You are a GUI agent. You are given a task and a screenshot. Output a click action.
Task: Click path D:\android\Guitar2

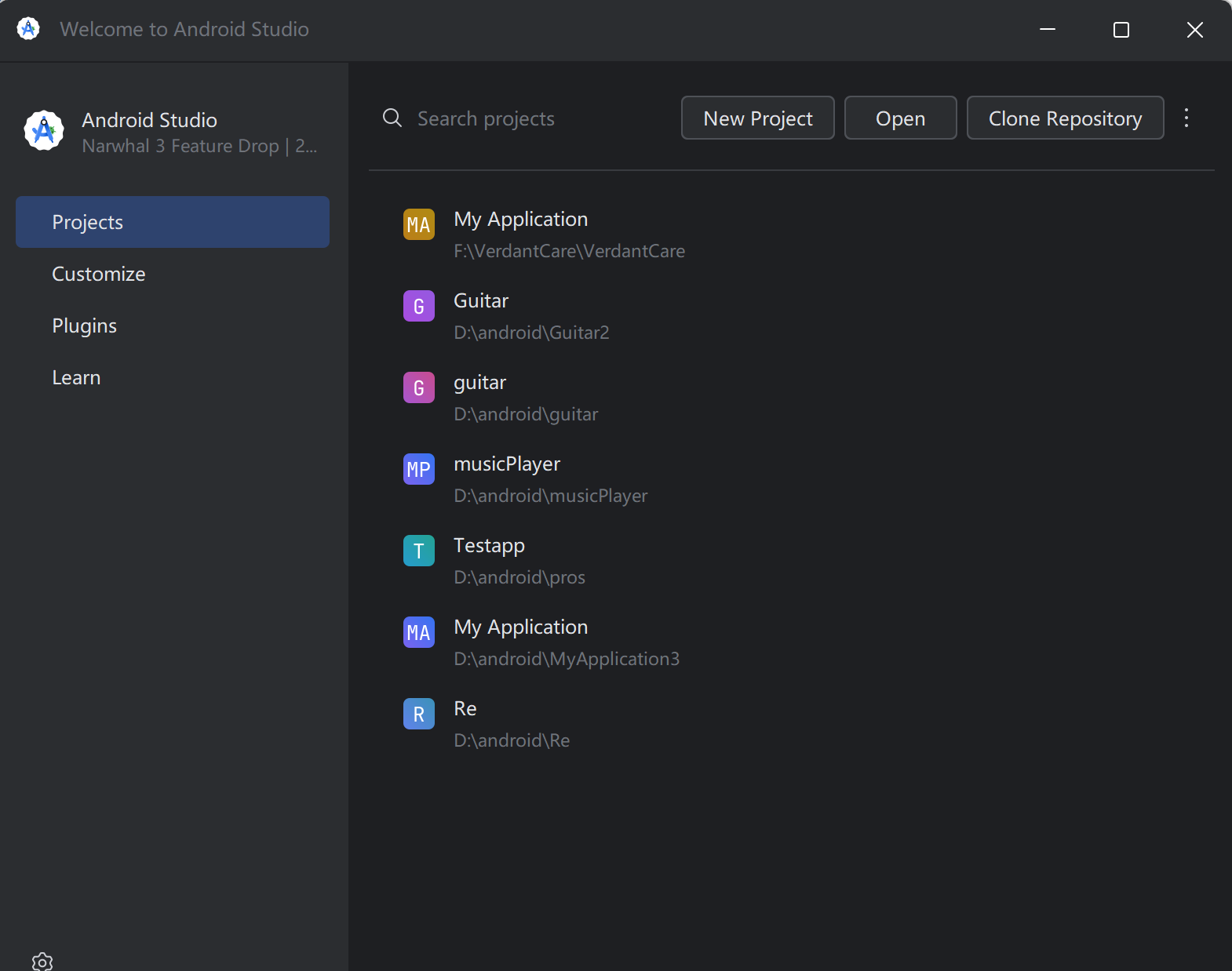coord(531,333)
